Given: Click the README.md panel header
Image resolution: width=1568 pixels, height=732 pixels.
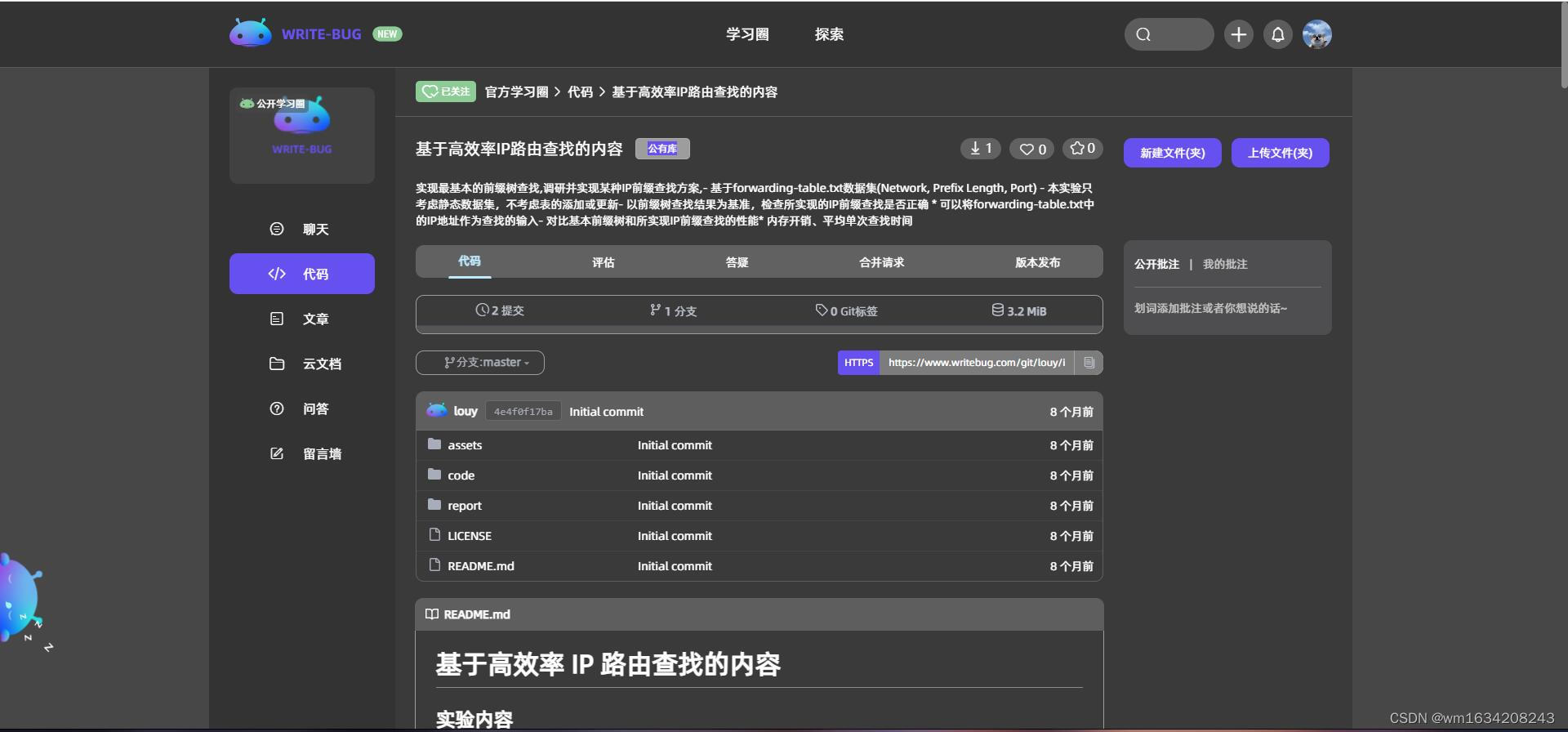Looking at the screenshot, I should coord(759,614).
